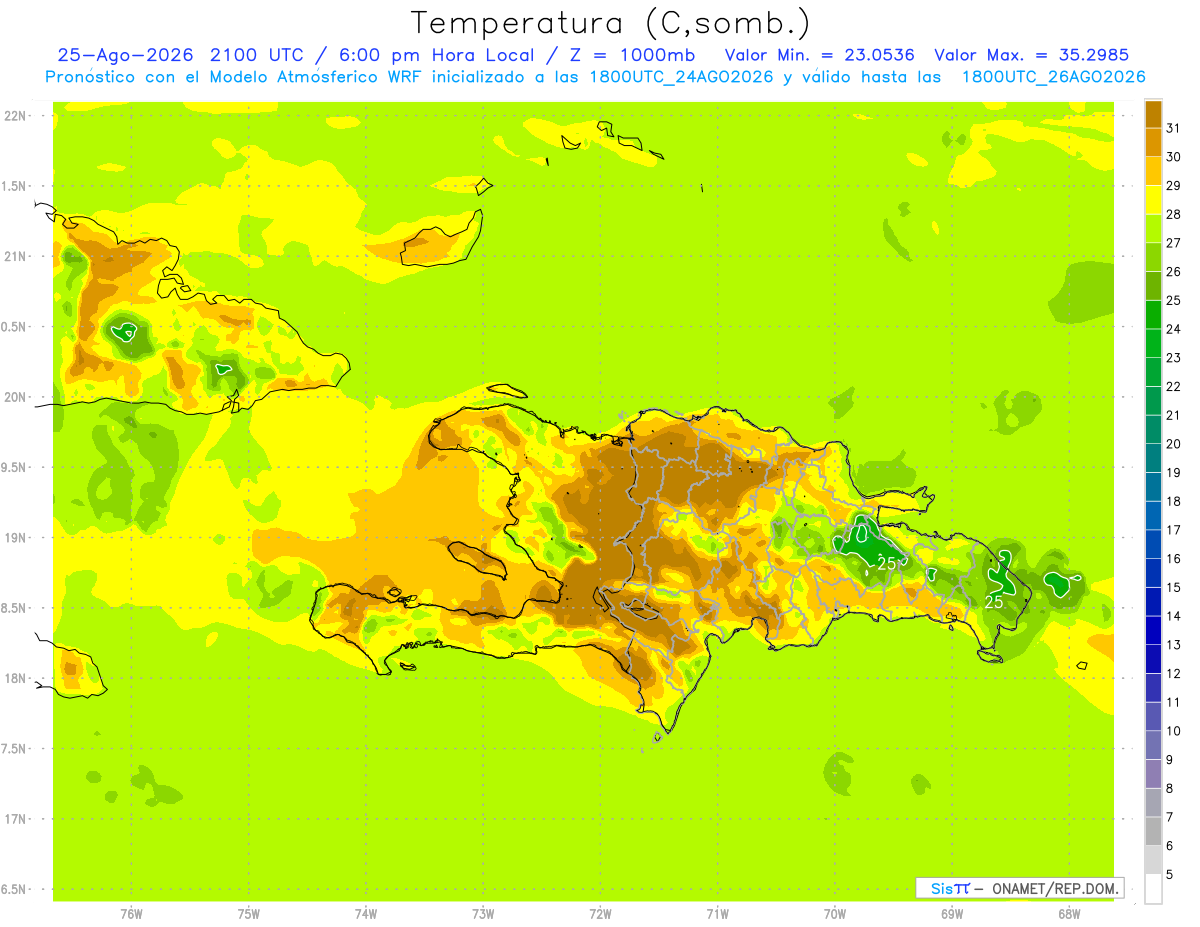This screenshot has height=927, width=1200.
Task: Pick colorbar swatch between 24 and 25
Action: (1153, 315)
